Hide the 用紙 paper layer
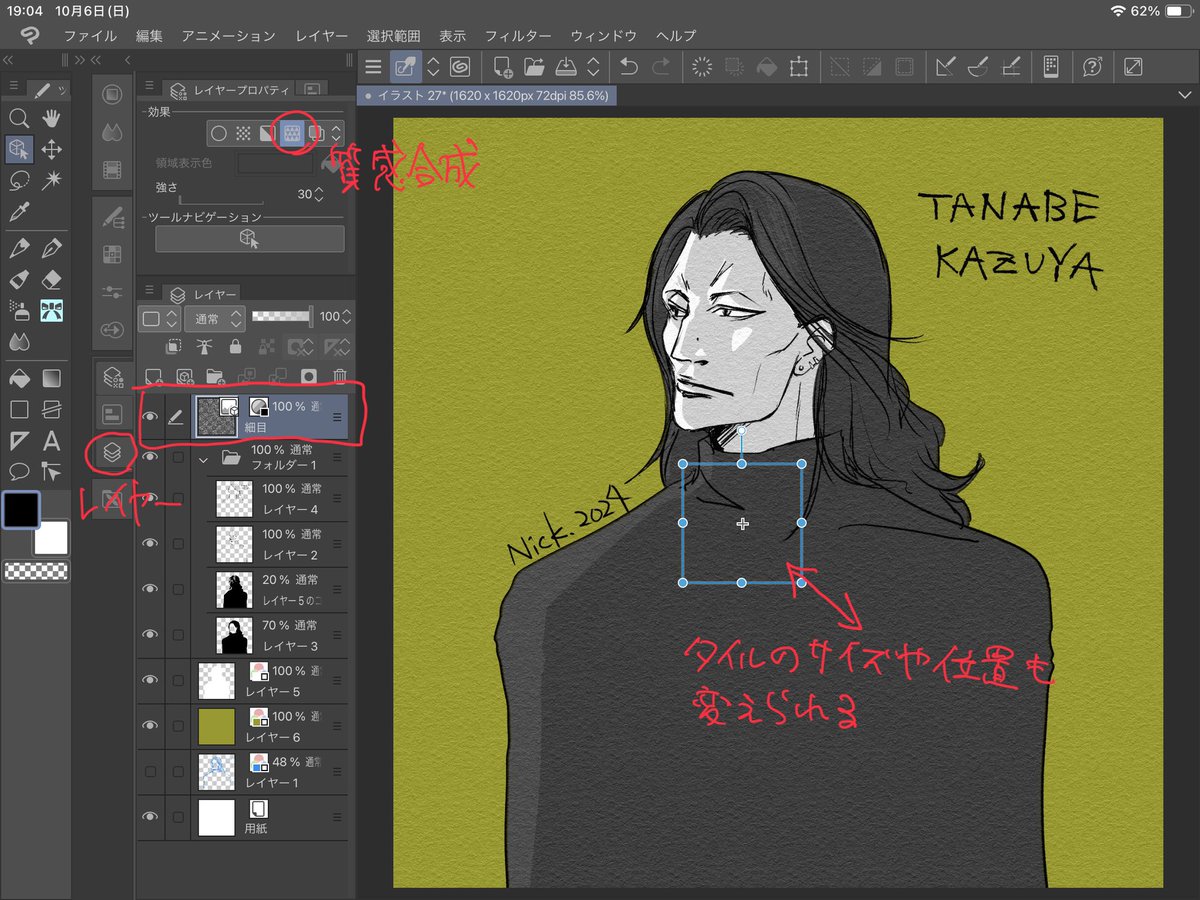 [x=150, y=817]
